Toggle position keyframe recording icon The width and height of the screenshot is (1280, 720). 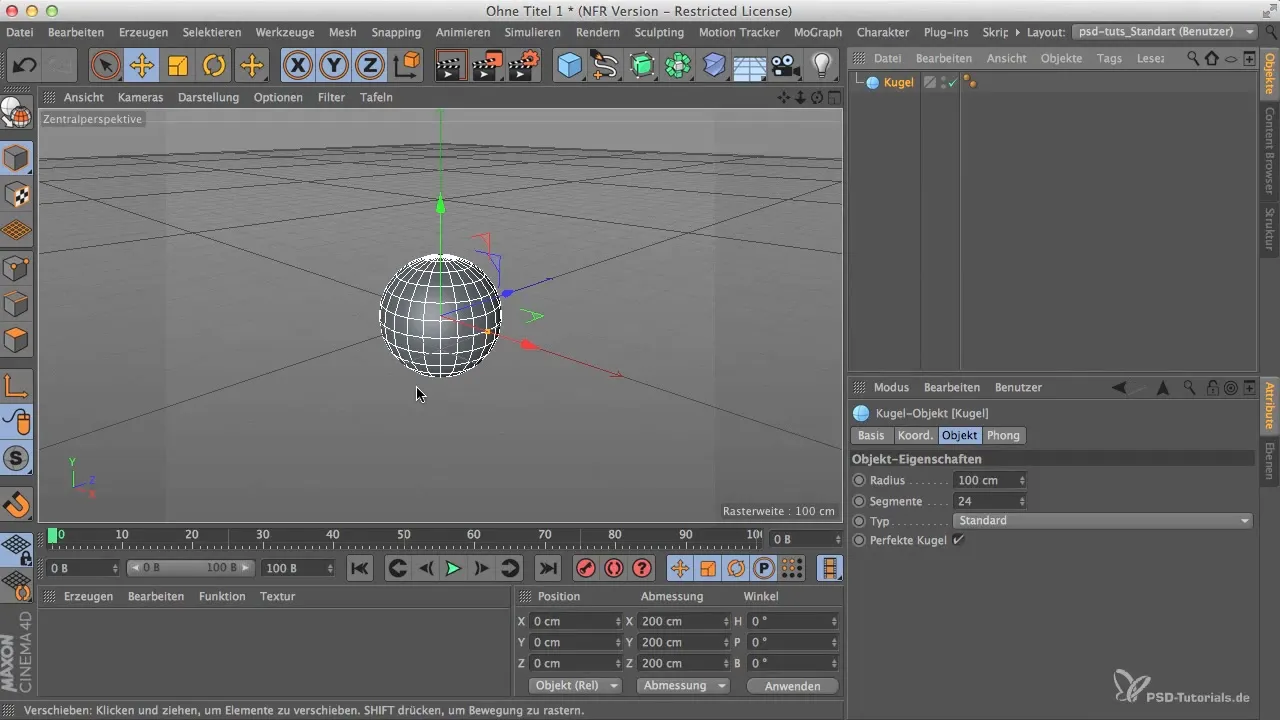(x=680, y=568)
